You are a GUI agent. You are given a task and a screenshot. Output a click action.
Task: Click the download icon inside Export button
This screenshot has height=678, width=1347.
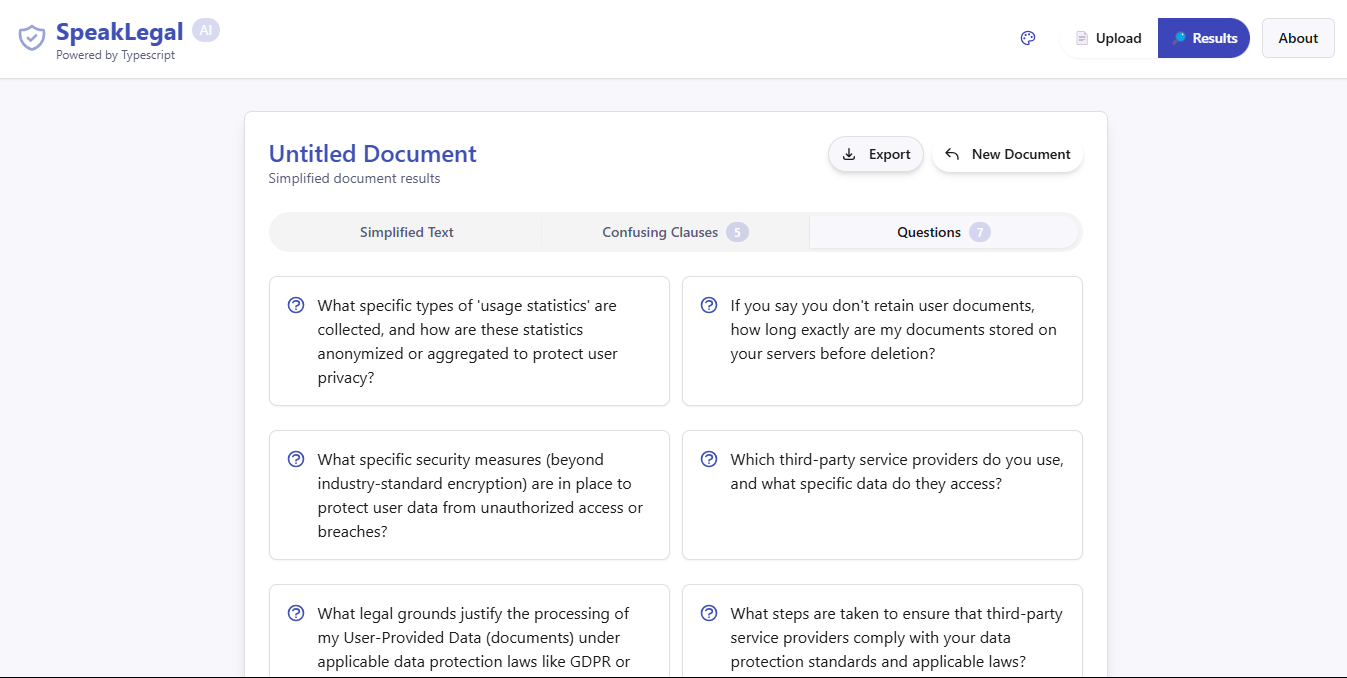pyautogui.click(x=849, y=154)
